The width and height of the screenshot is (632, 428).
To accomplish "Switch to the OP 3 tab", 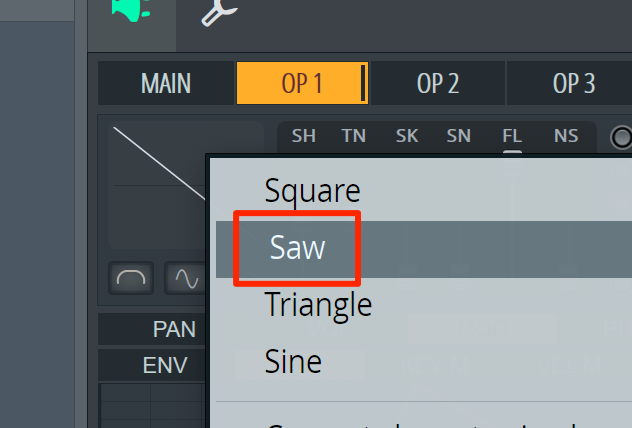I will click(x=573, y=83).
